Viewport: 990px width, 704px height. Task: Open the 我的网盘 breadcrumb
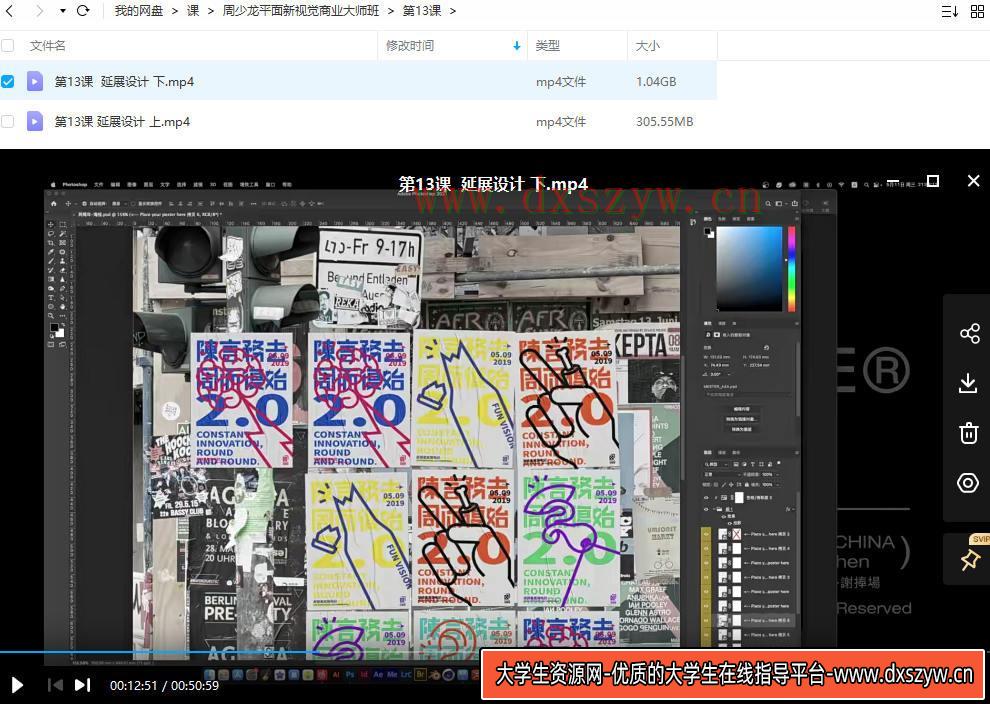coord(138,11)
